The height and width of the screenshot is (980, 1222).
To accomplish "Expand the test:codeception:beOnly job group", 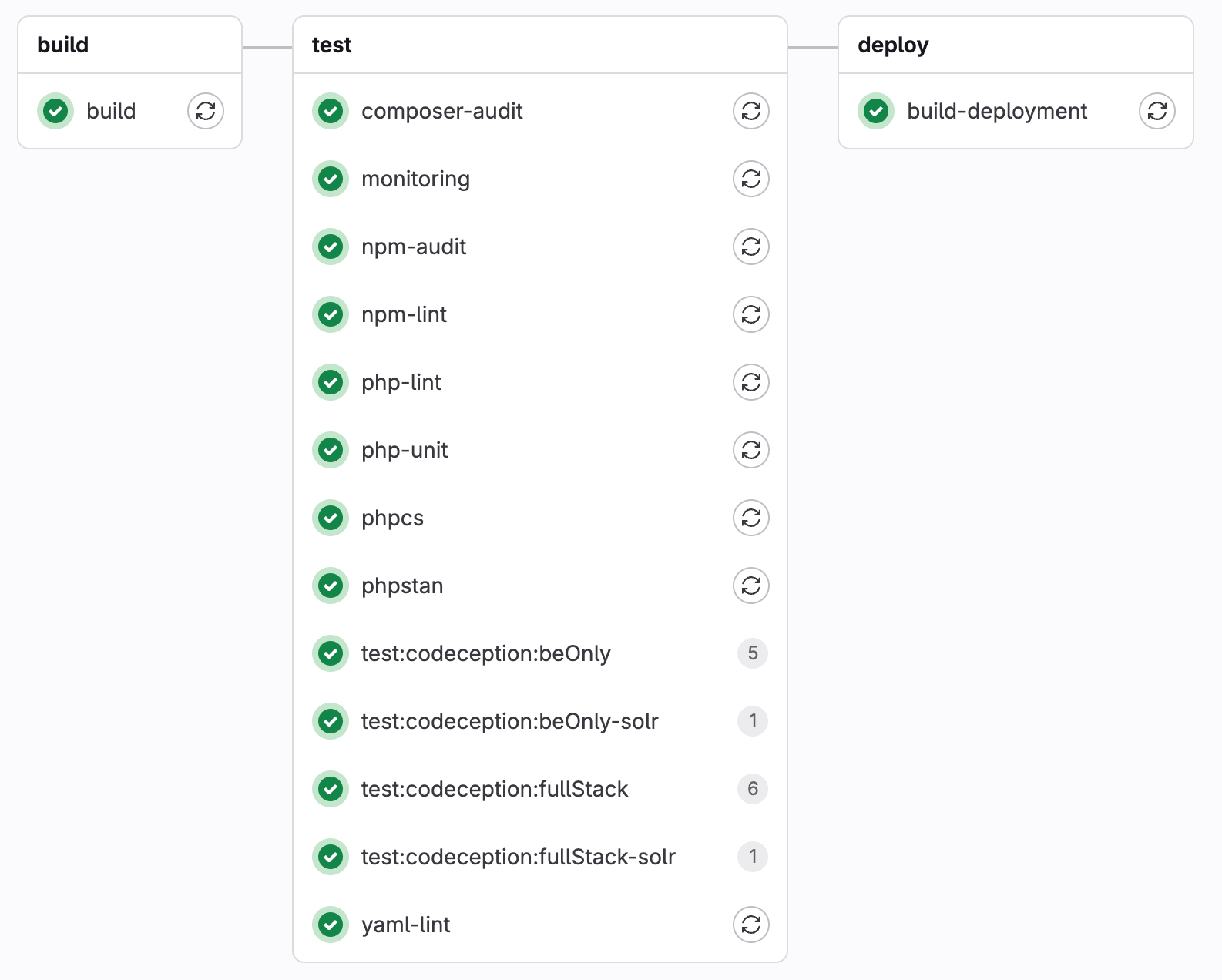I will pyautogui.click(x=753, y=653).
